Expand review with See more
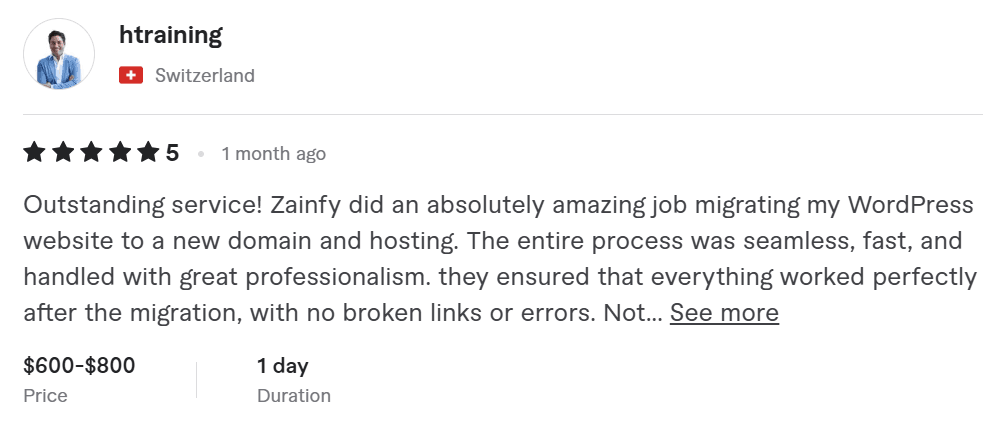The image size is (1008, 424). pyautogui.click(x=724, y=313)
